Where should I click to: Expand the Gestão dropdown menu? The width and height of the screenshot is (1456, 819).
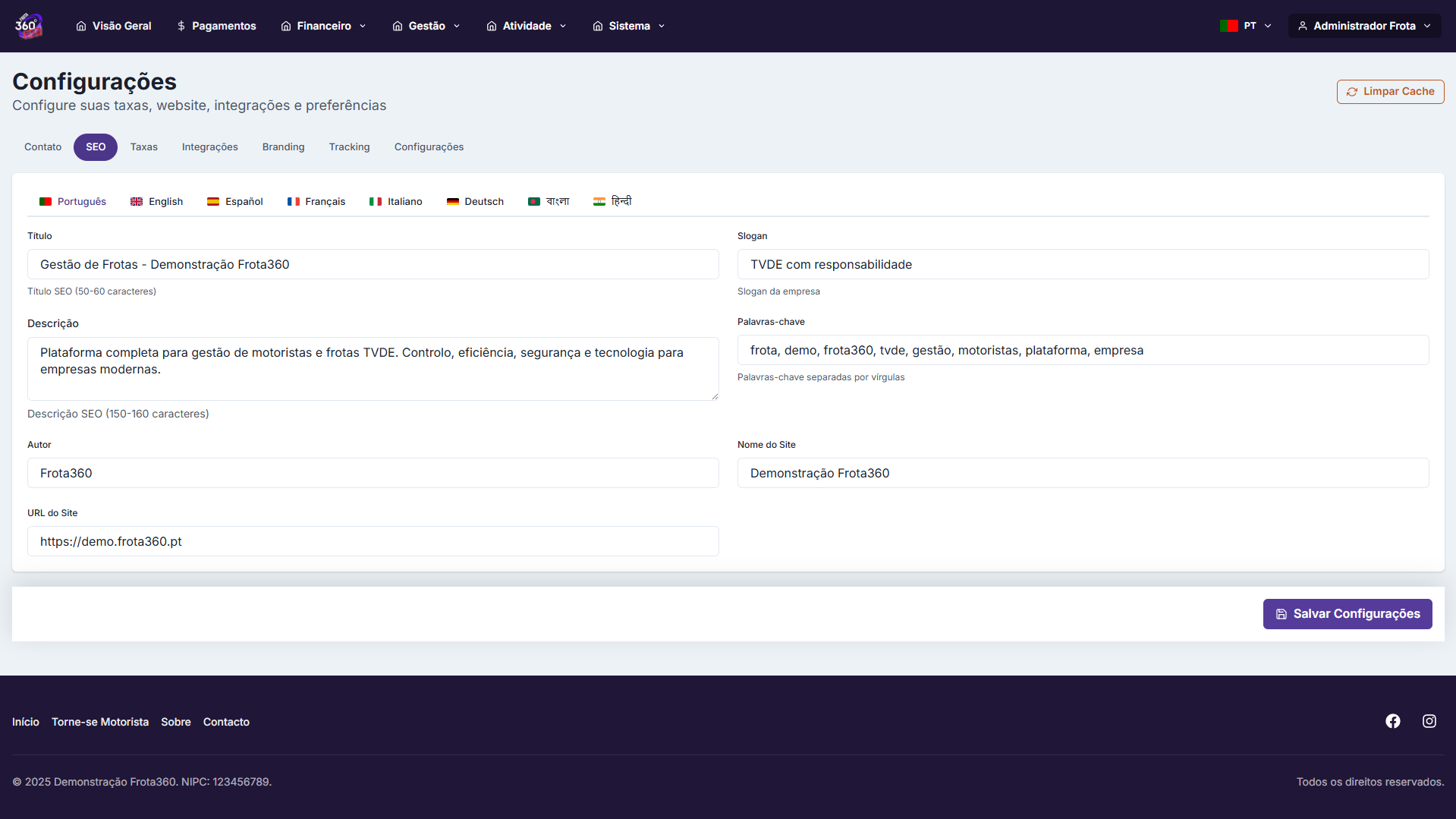[x=426, y=26]
